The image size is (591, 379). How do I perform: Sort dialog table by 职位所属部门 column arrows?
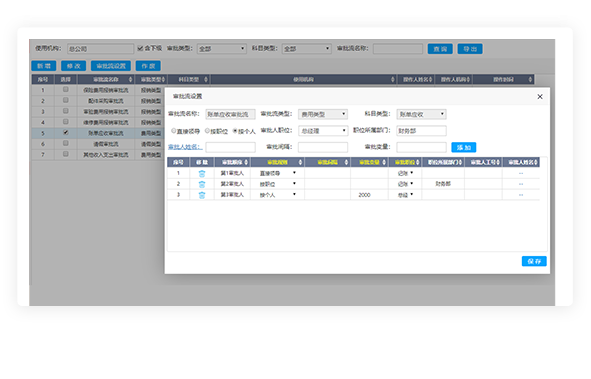(460, 162)
